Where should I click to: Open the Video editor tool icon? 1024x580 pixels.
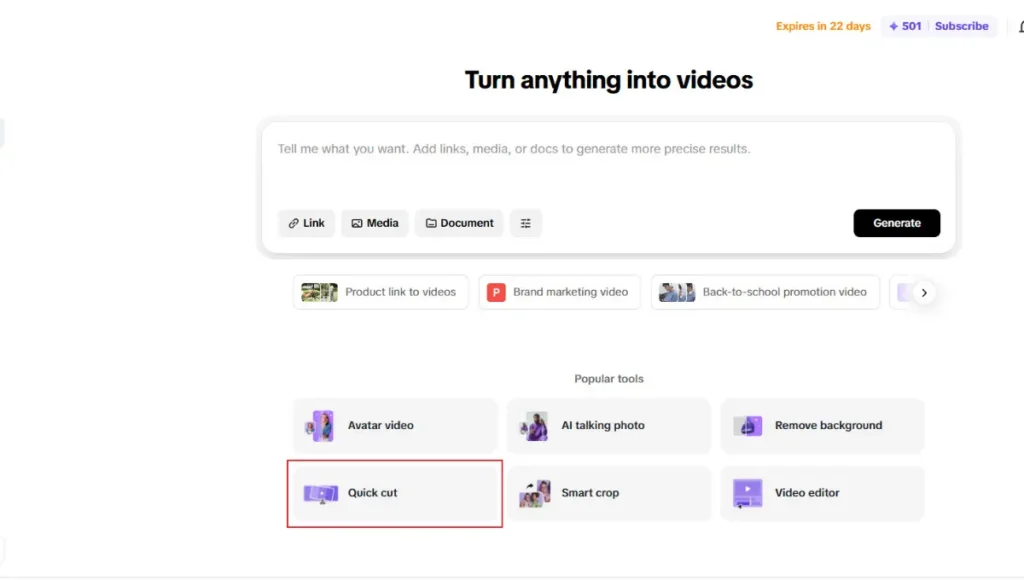(748, 493)
